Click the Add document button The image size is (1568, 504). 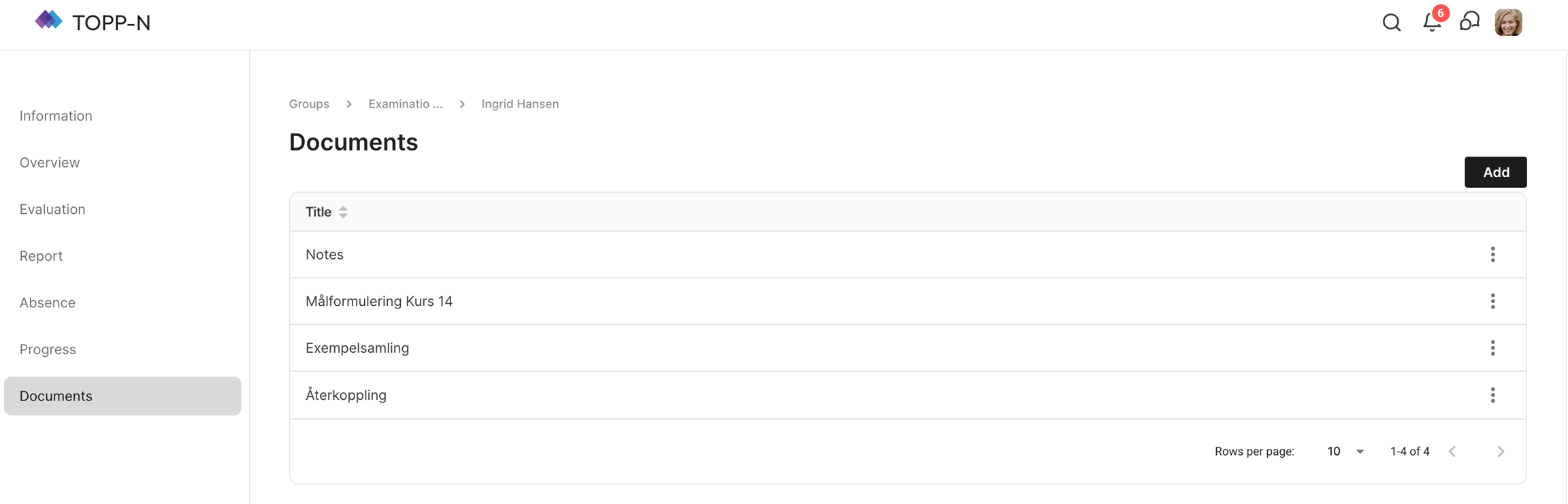[1495, 172]
